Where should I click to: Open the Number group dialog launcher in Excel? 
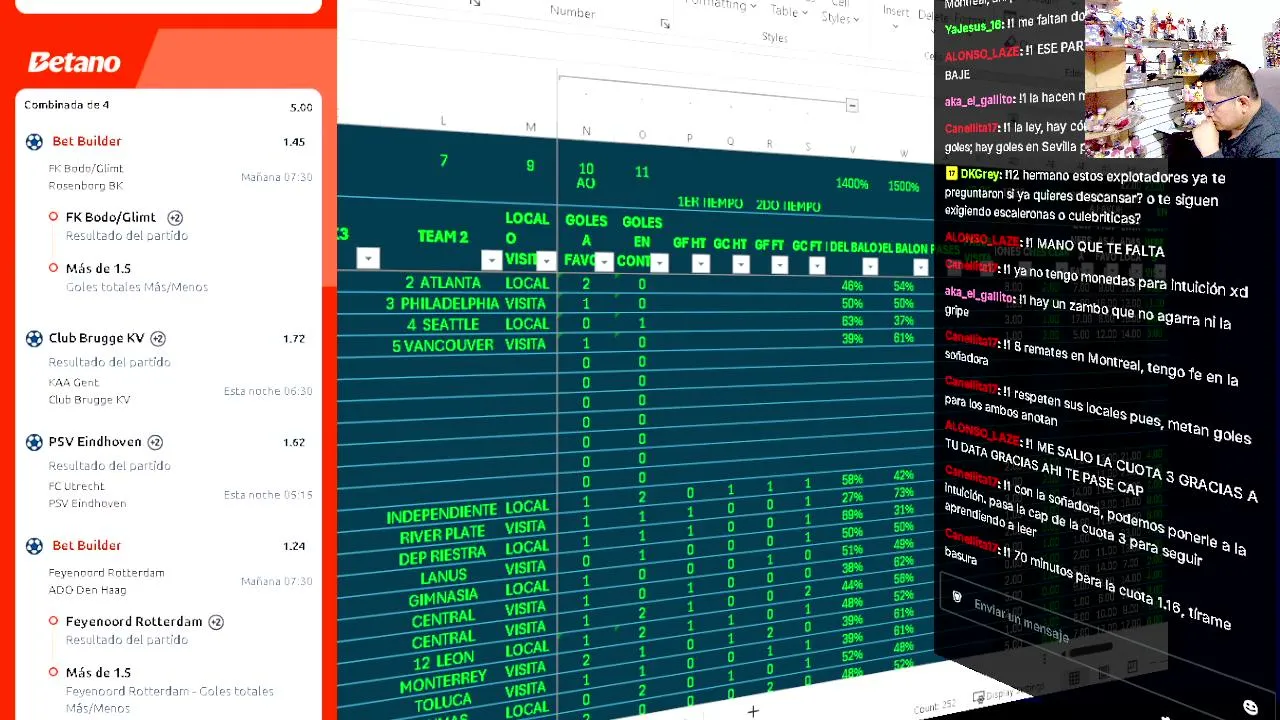665,24
